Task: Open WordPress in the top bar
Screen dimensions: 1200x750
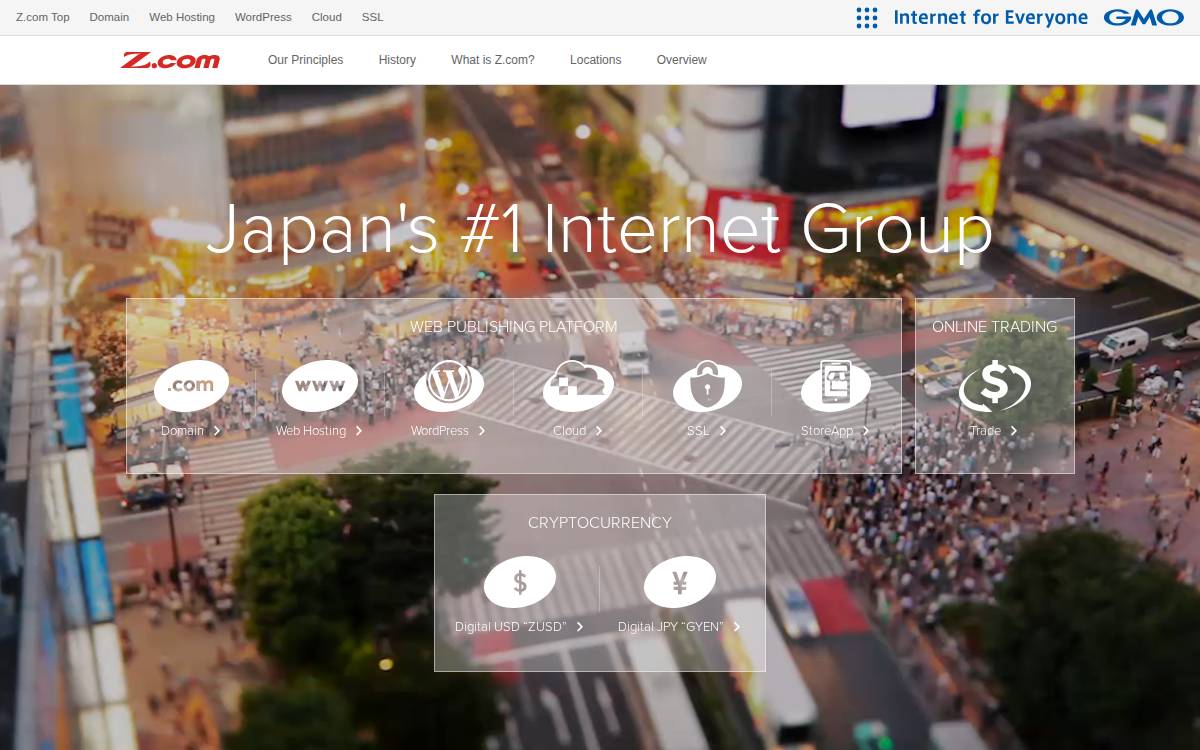Action: pyautogui.click(x=263, y=17)
